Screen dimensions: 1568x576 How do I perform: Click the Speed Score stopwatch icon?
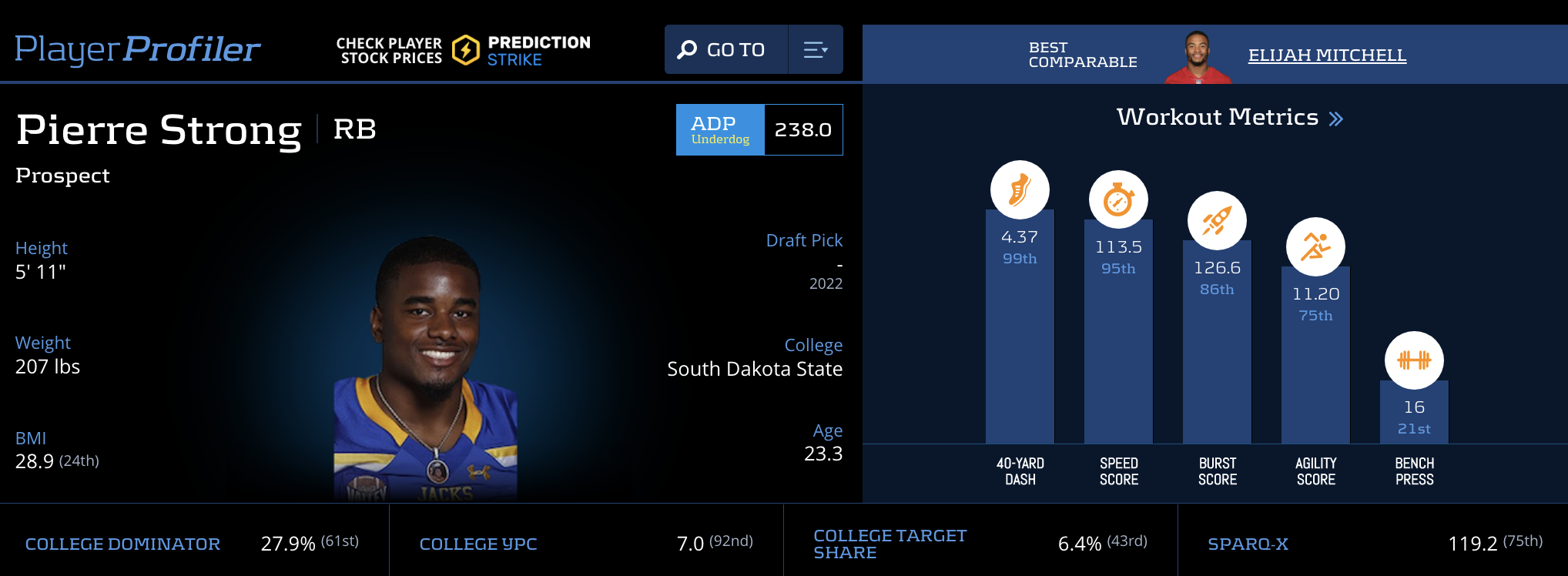click(x=1118, y=199)
